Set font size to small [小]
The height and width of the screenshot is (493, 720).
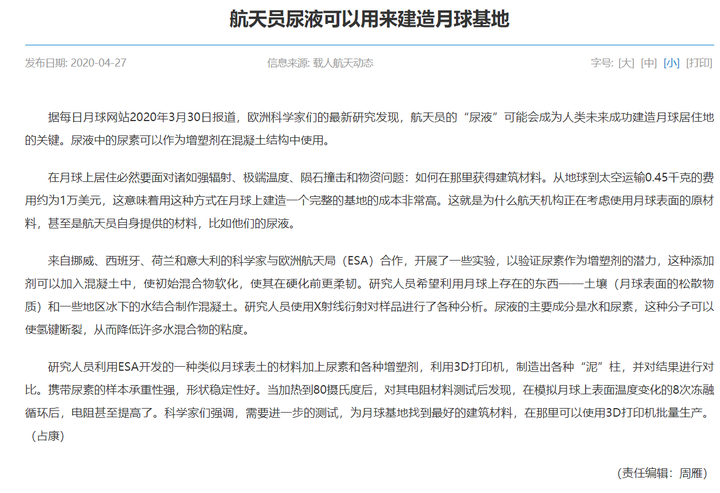[671, 63]
